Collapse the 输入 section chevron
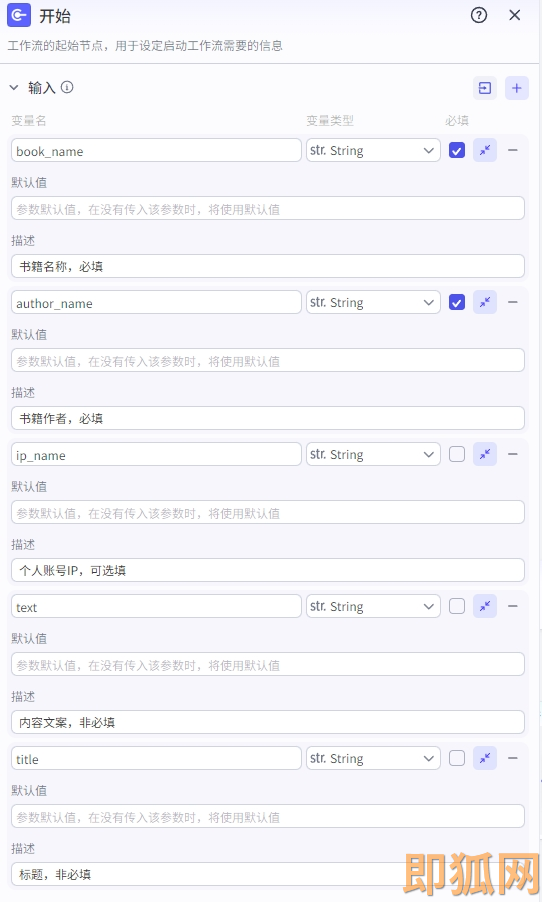 [14, 87]
